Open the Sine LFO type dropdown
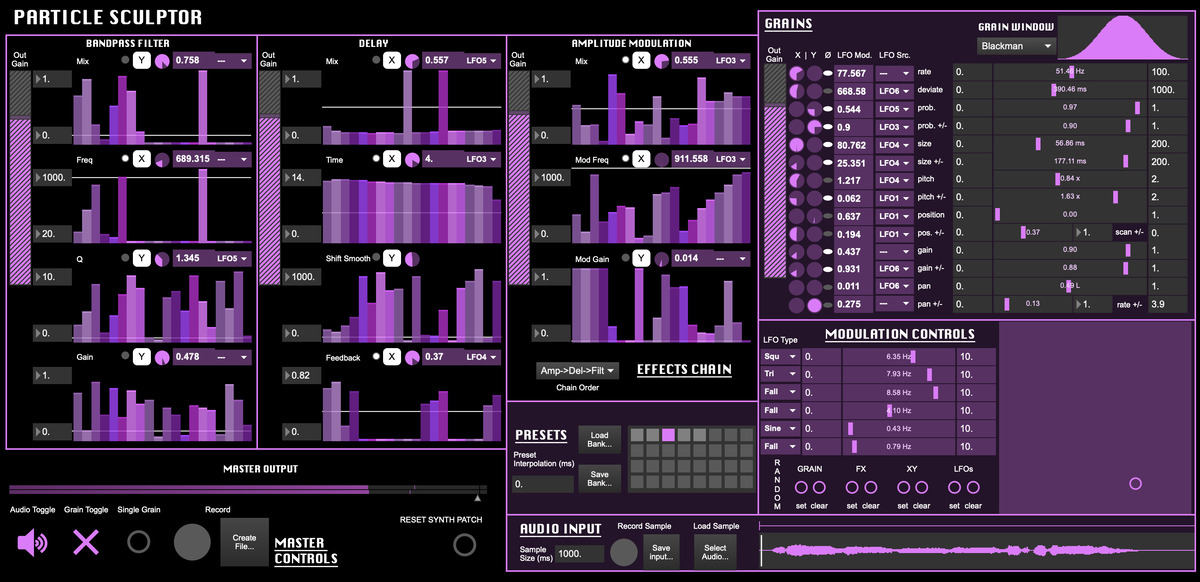 (x=780, y=428)
